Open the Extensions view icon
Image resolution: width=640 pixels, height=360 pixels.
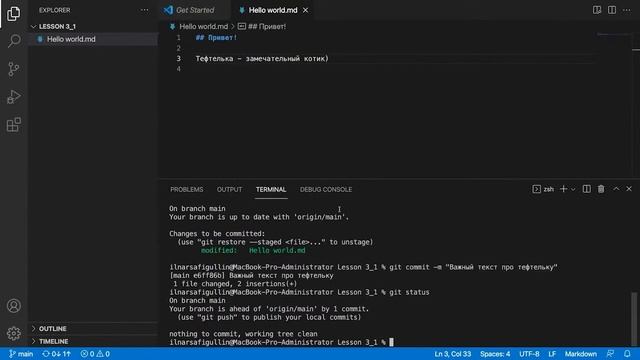[13, 124]
